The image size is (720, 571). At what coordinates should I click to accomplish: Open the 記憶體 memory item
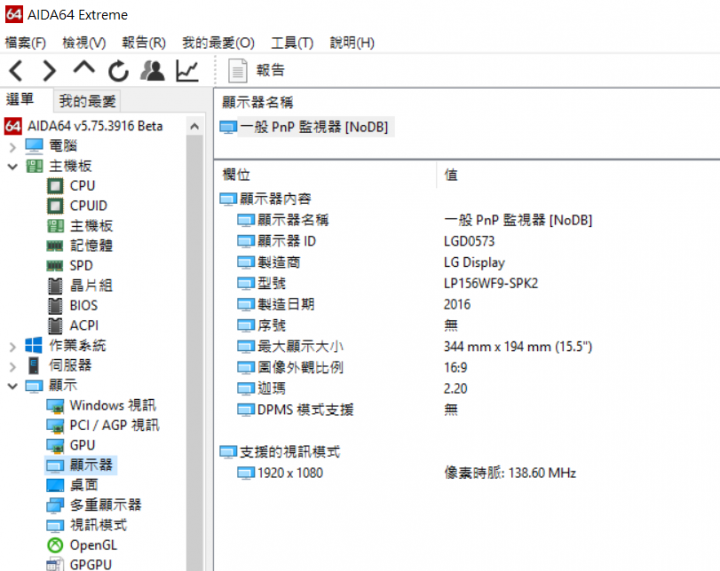click(79, 246)
